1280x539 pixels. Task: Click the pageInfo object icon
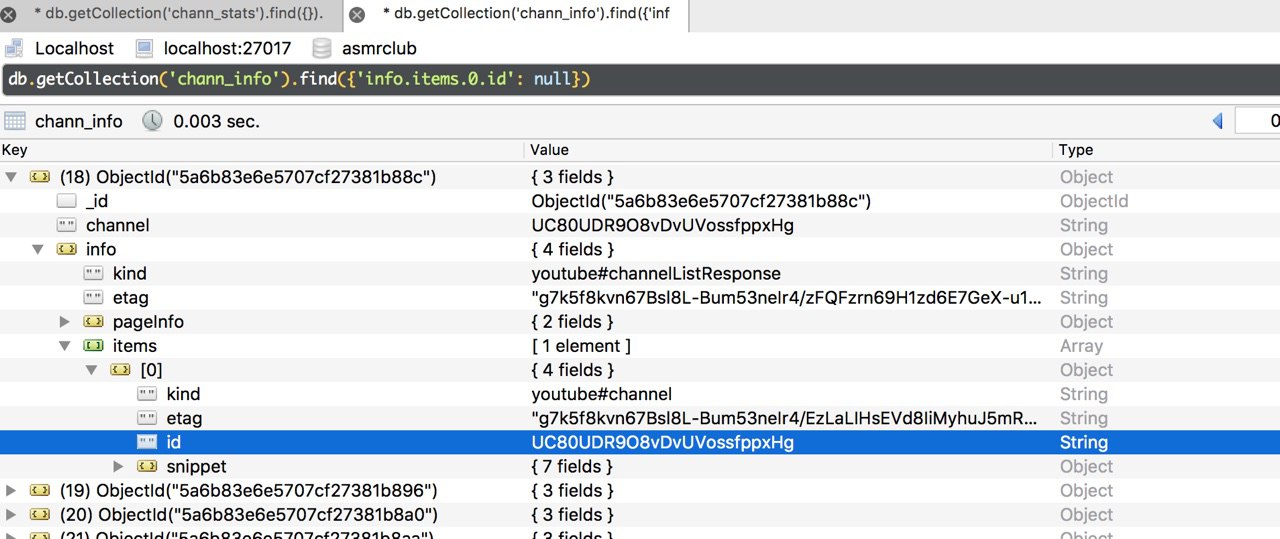click(x=93, y=322)
